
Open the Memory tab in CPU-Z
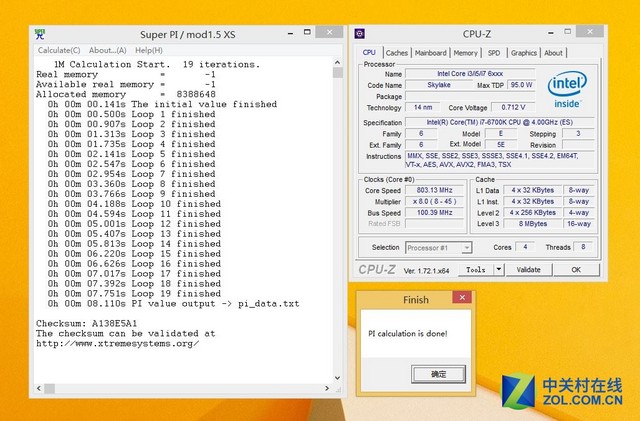coord(465,53)
